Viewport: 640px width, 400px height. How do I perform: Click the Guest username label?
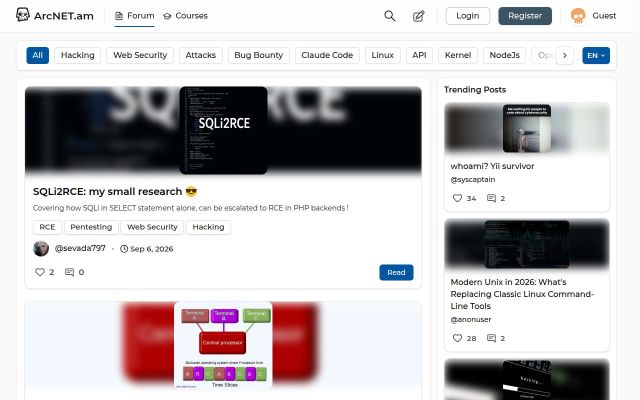coord(604,16)
